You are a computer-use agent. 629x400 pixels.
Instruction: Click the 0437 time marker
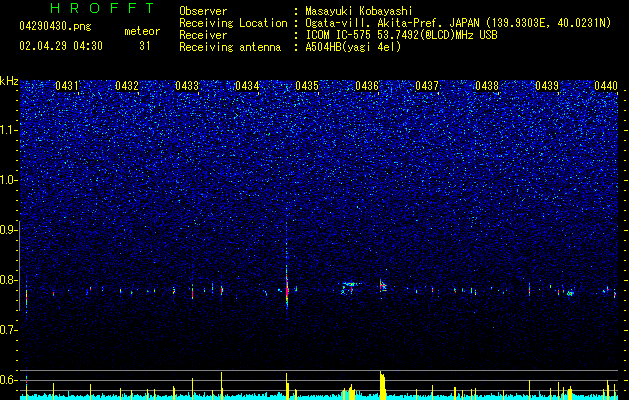pos(427,86)
